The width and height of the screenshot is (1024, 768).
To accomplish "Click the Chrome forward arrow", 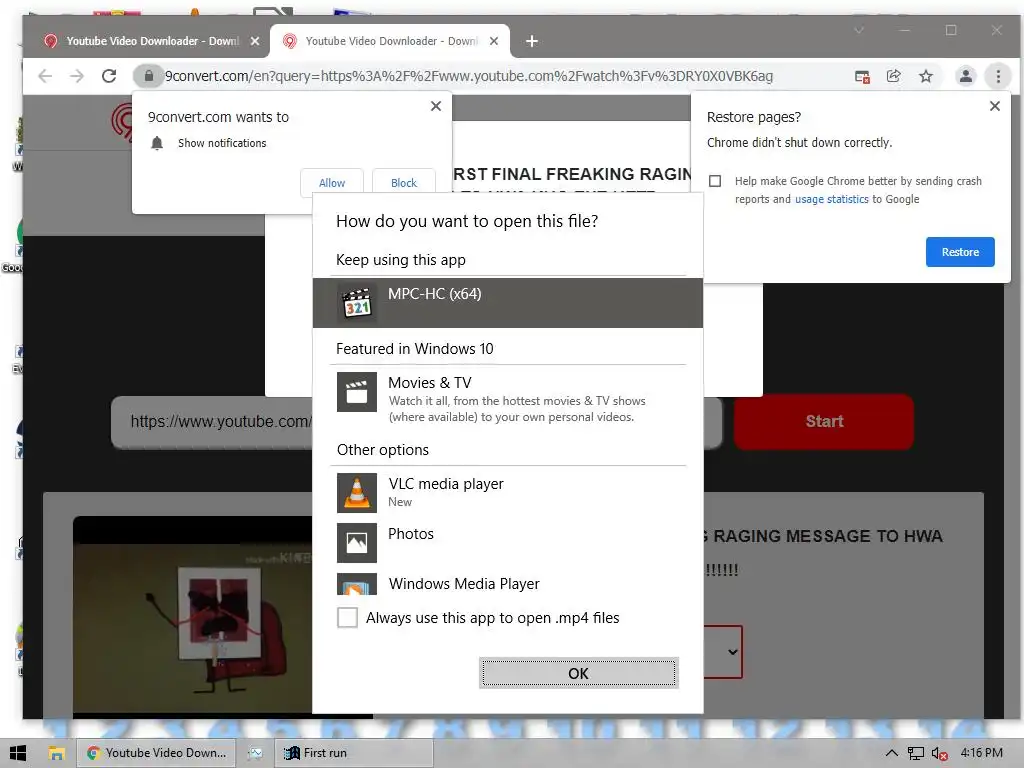I will (x=76, y=76).
